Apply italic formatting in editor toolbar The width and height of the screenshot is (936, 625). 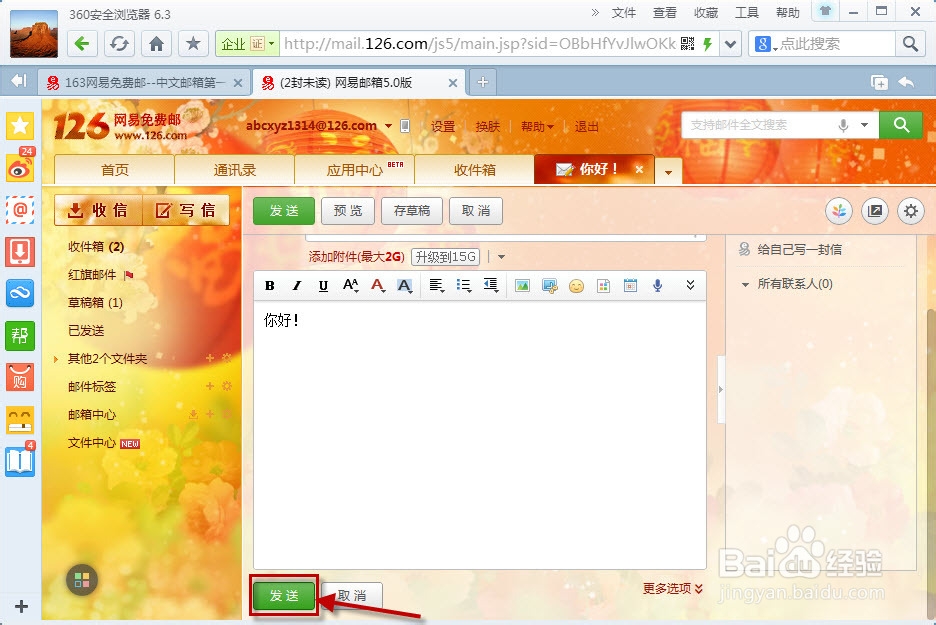point(295,285)
